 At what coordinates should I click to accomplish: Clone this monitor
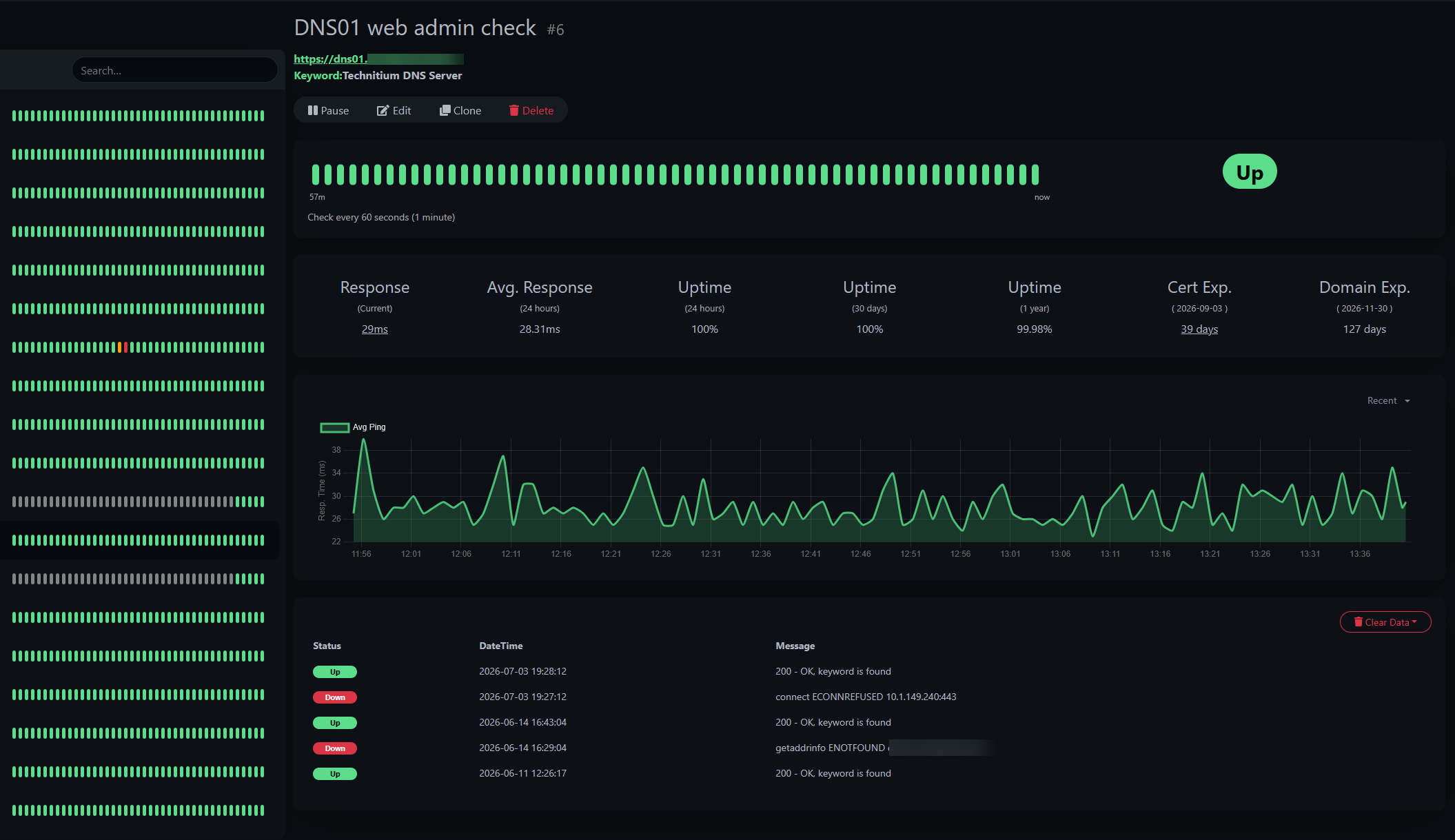[x=460, y=110]
